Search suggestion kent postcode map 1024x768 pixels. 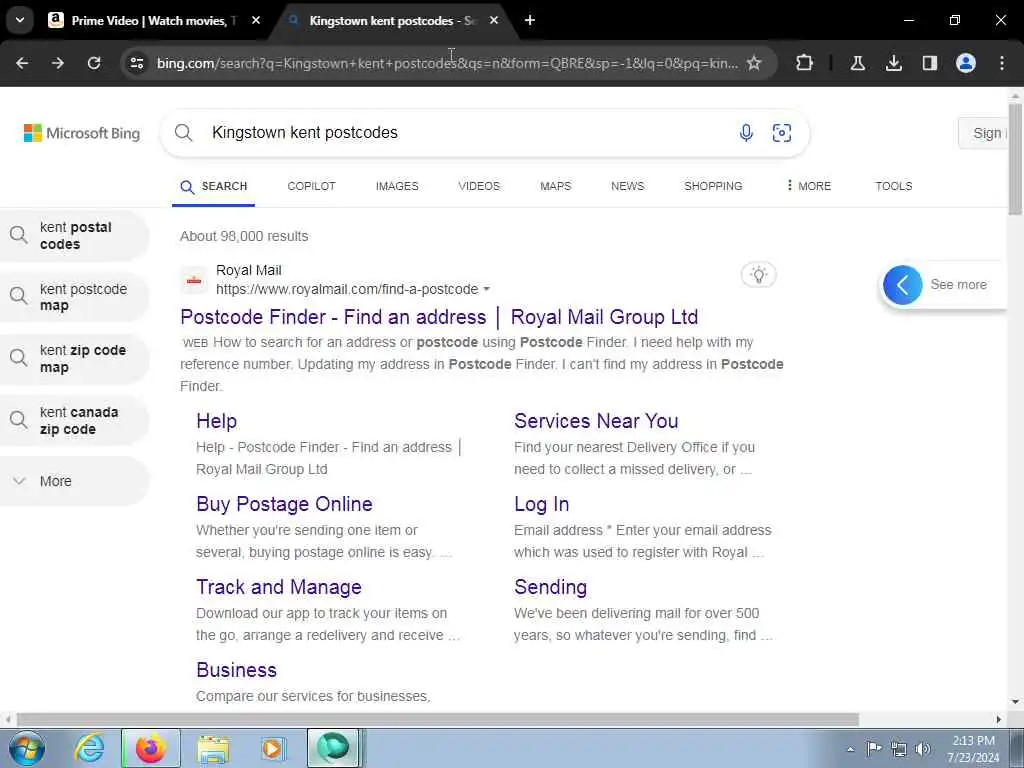tap(74, 297)
